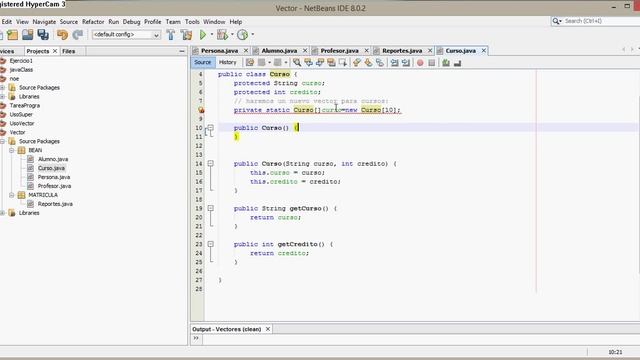Image resolution: width=640 pixels, height=360 pixels.
Task: Click the Find Next Occurrence icon
Action: click(320, 62)
